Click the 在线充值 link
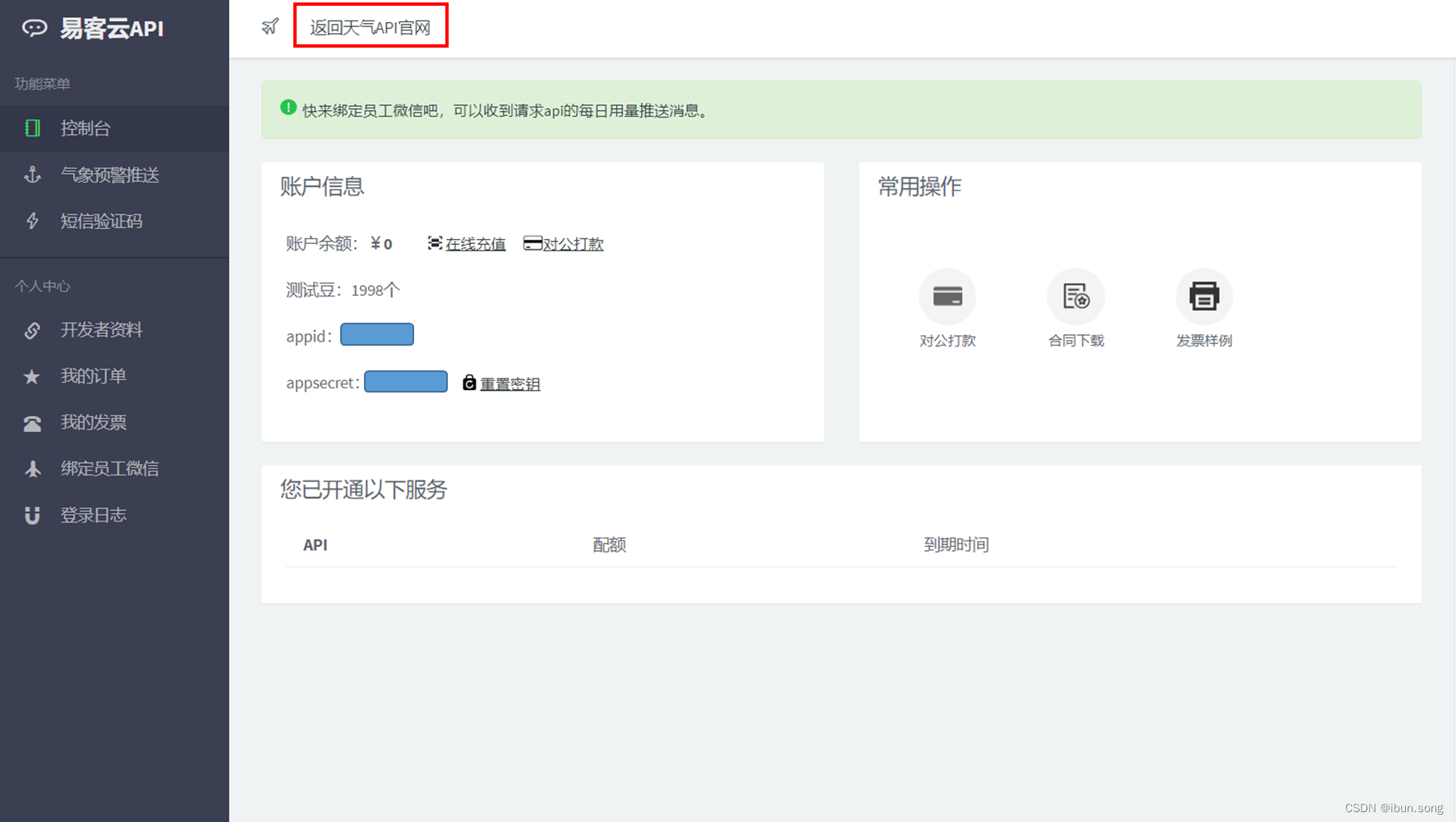 [475, 244]
